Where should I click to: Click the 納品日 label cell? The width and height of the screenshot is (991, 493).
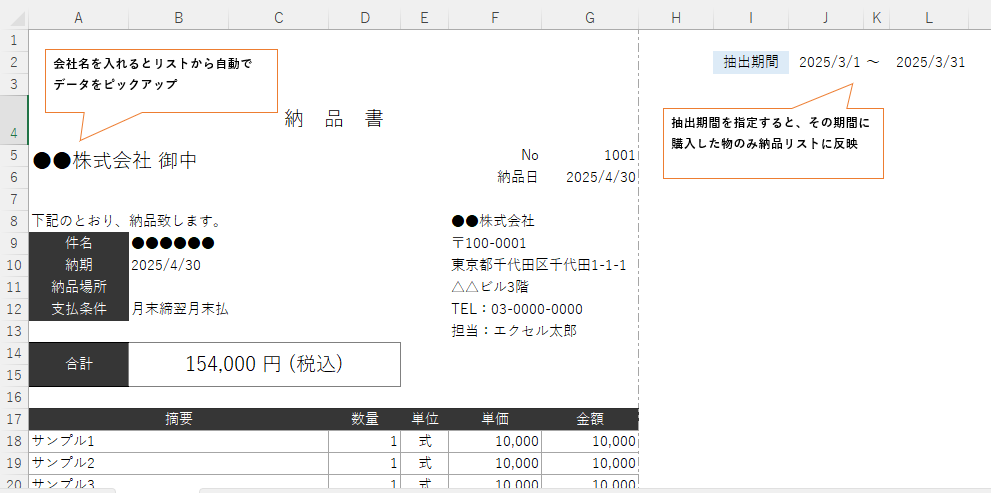pos(495,177)
